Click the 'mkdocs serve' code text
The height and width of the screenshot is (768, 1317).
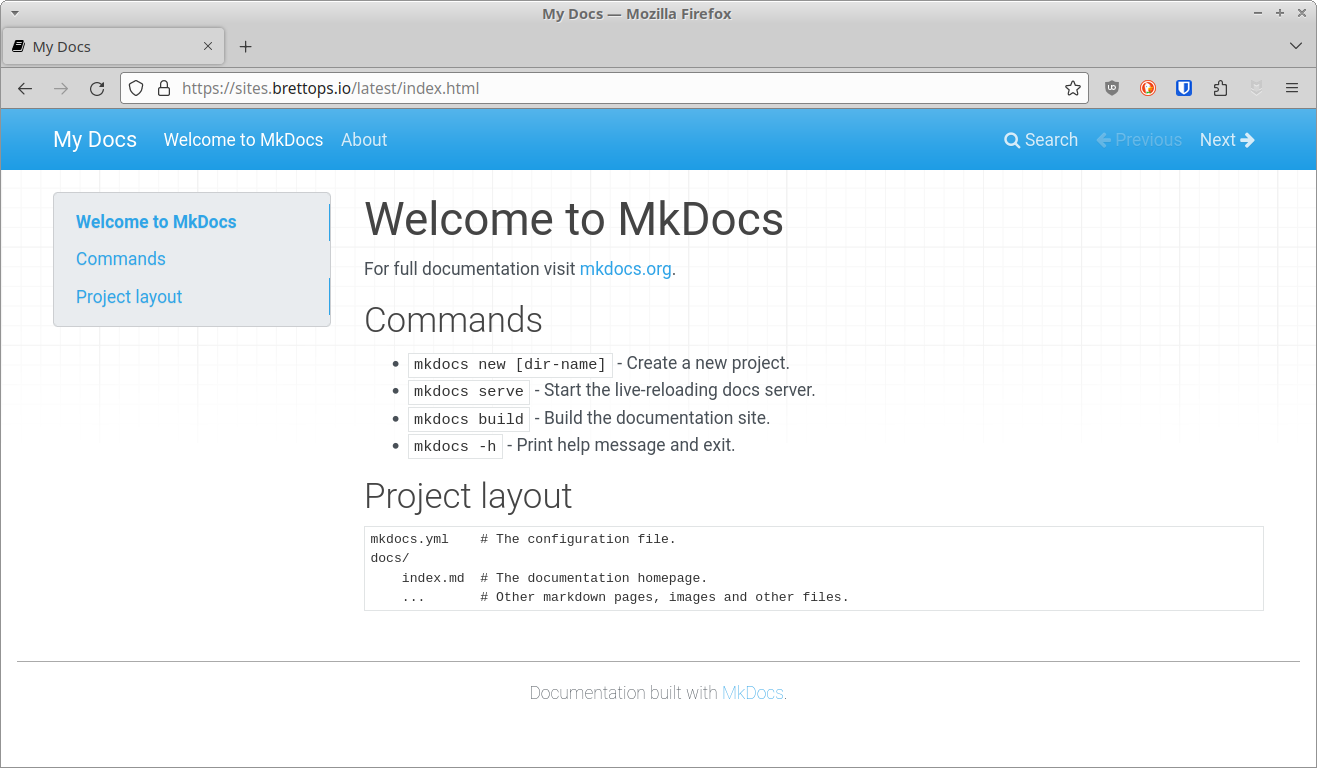469,391
